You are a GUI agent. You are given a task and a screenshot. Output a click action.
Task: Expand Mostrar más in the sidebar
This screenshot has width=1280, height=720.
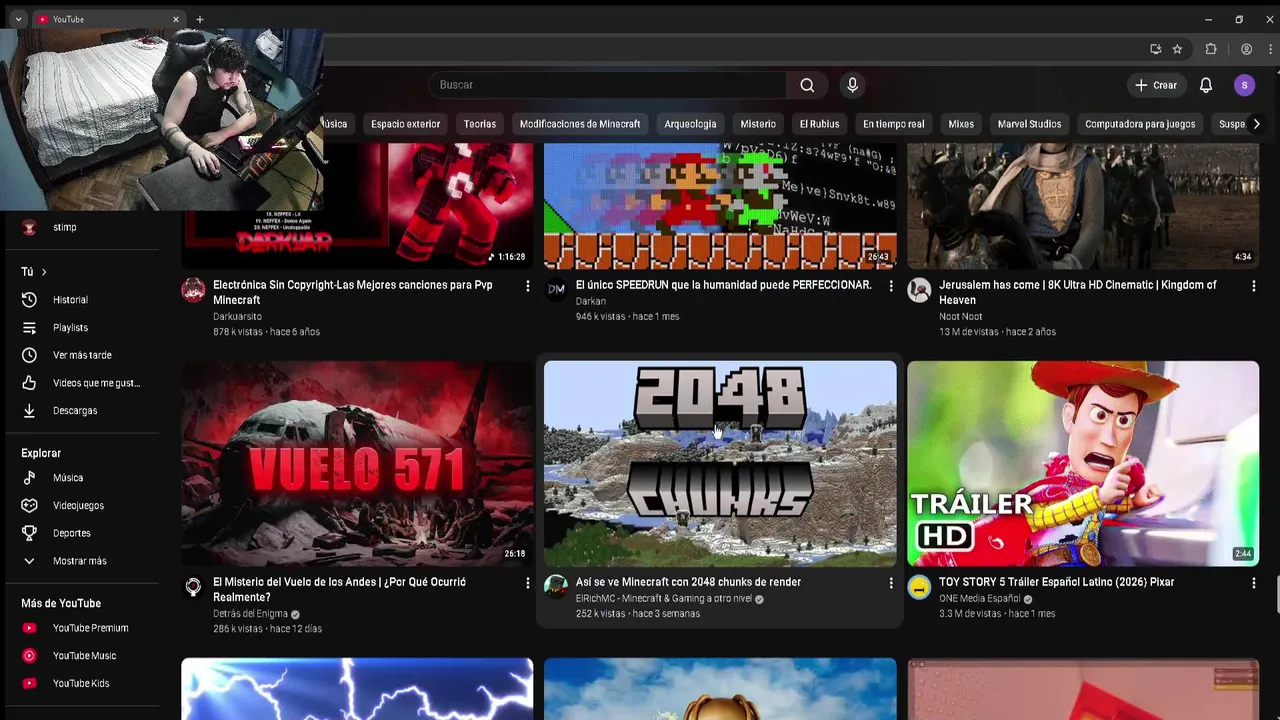click(x=80, y=561)
